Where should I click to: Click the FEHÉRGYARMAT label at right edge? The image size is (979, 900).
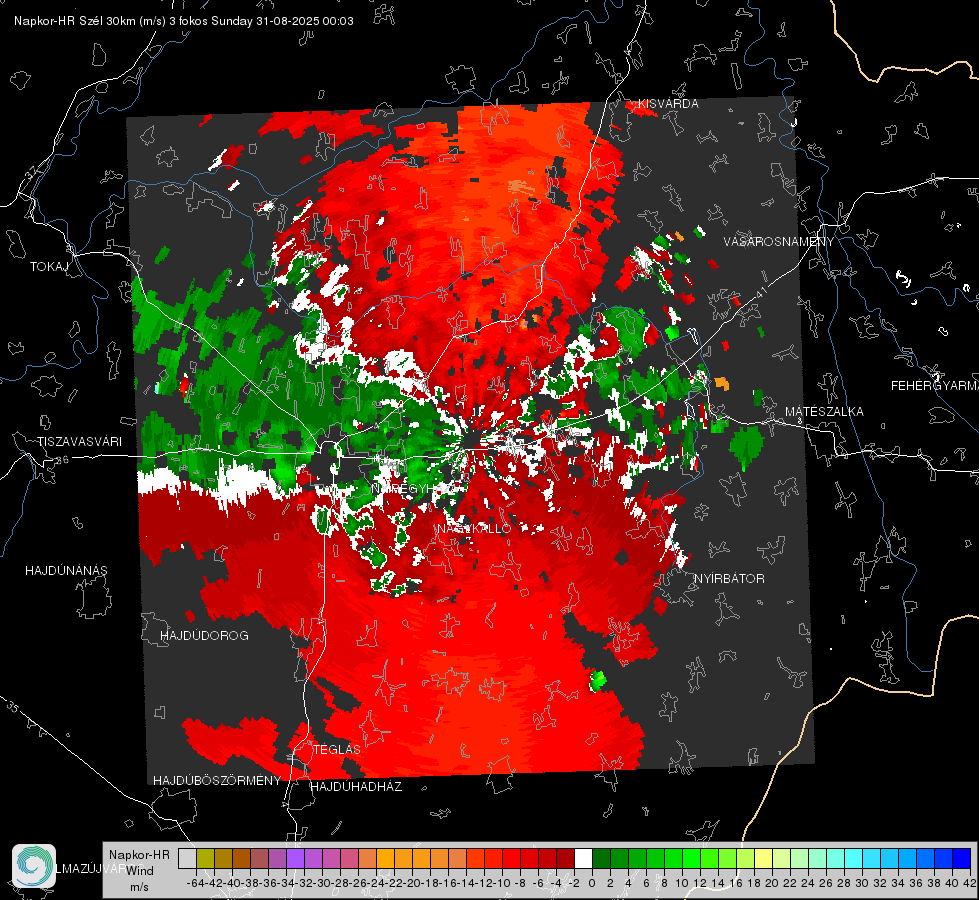pyautogui.click(x=935, y=386)
